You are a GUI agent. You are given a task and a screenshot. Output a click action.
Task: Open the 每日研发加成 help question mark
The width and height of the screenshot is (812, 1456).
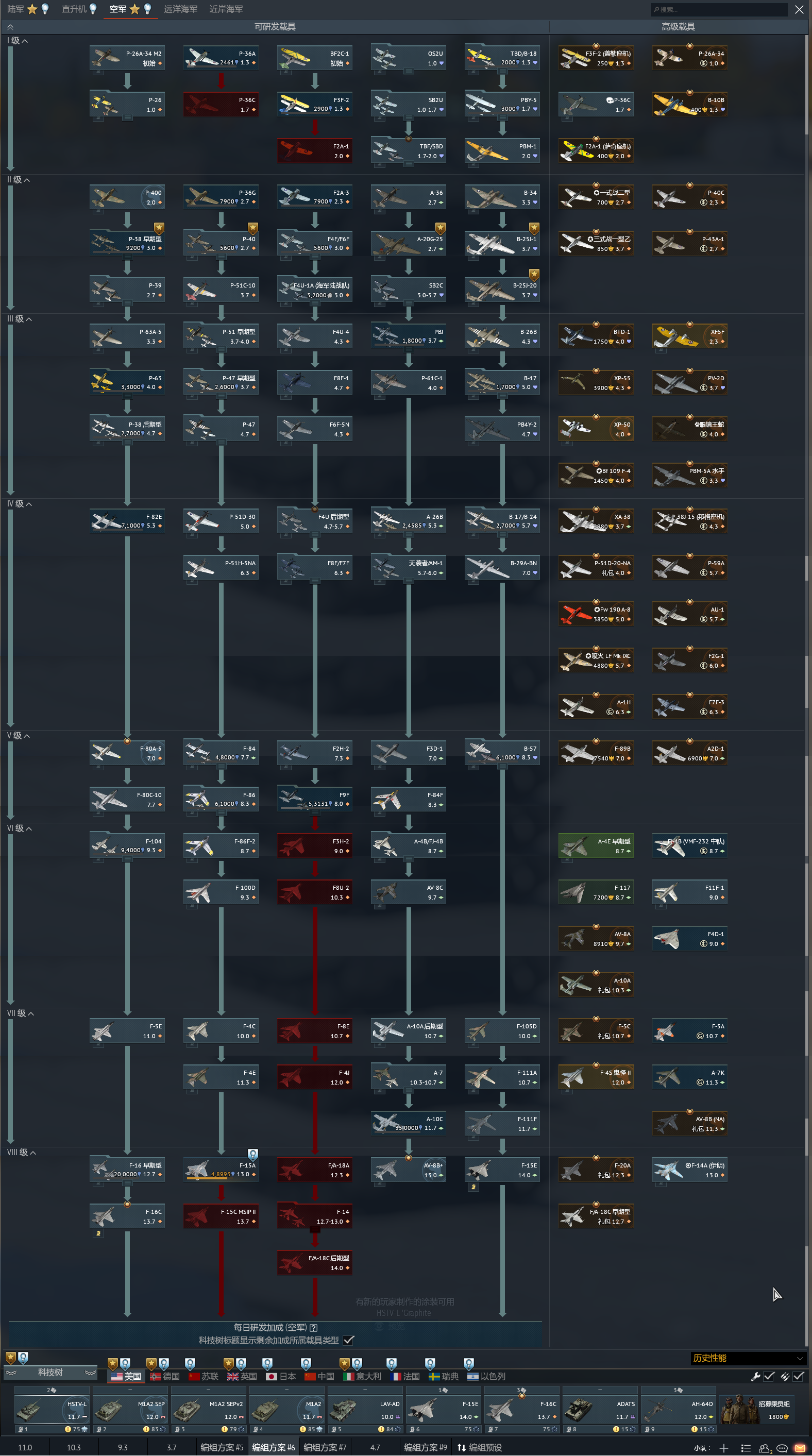coord(314,1328)
